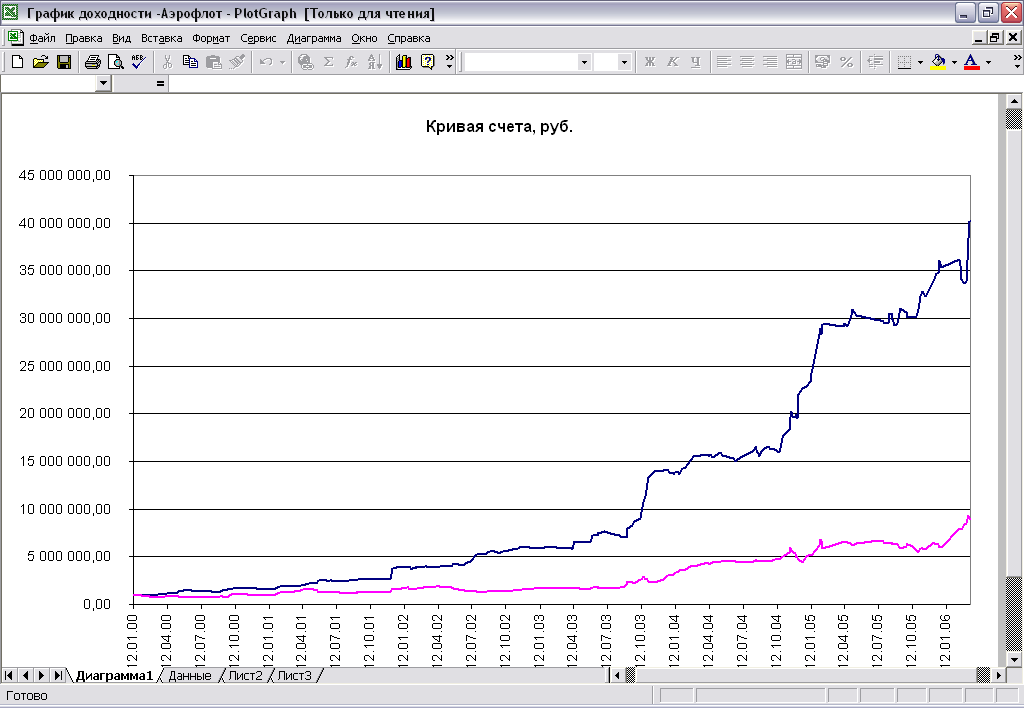Open the Диаграмма menu
This screenshot has width=1024, height=708.
click(314, 38)
